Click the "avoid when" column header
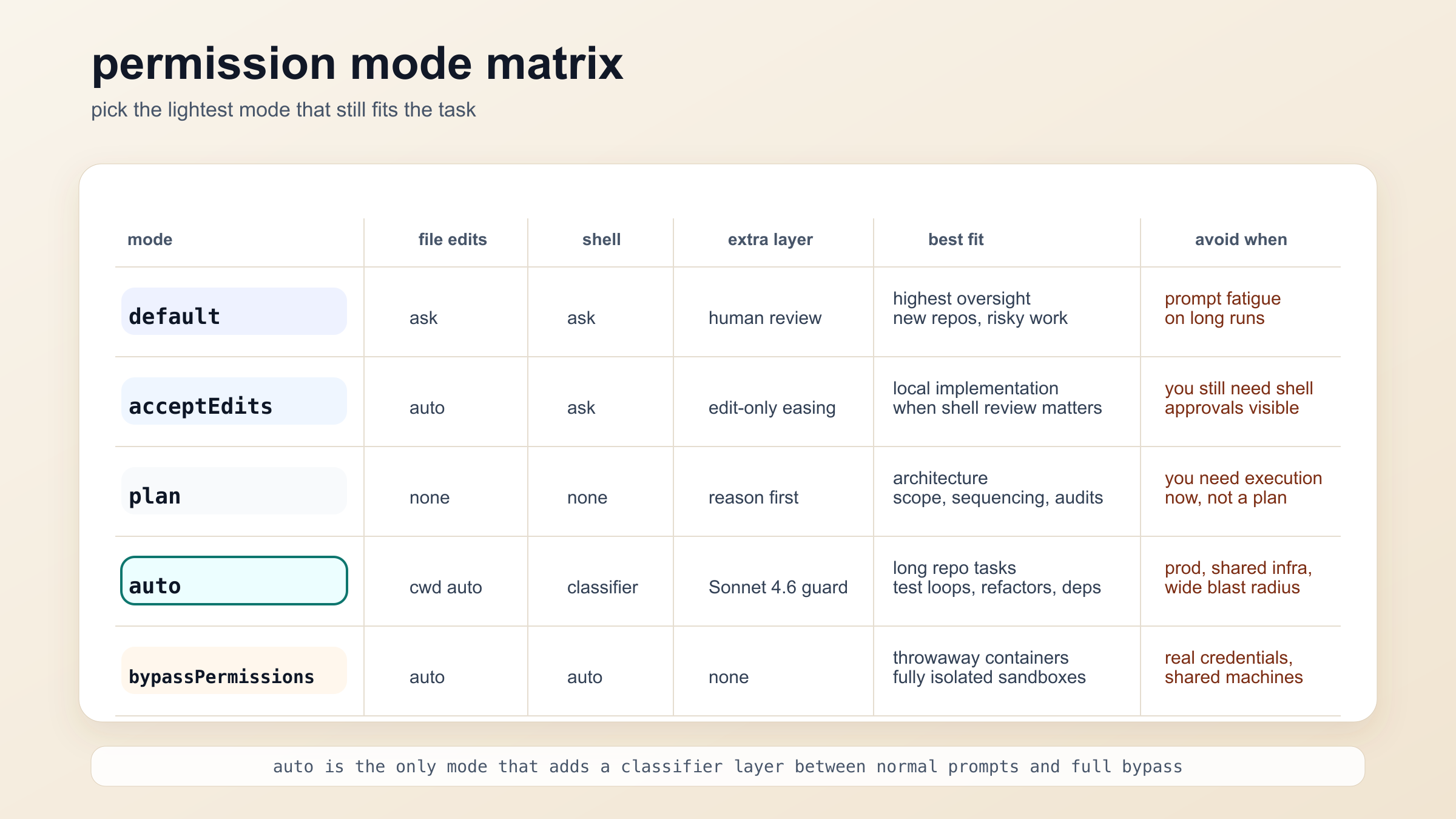The width and height of the screenshot is (1456, 819). pyautogui.click(x=1241, y=240)
